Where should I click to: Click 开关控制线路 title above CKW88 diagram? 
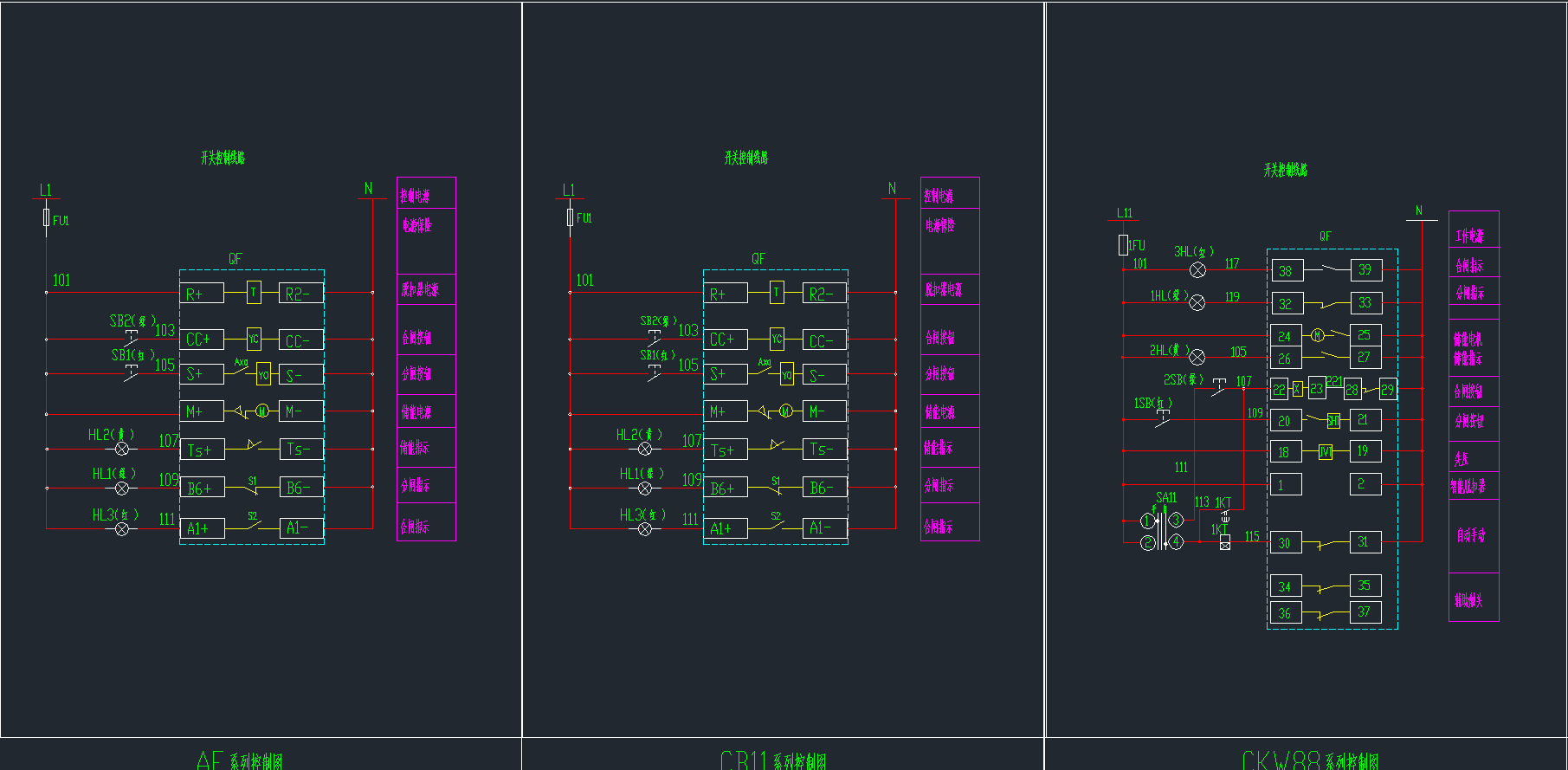(x=1285, y=170)
